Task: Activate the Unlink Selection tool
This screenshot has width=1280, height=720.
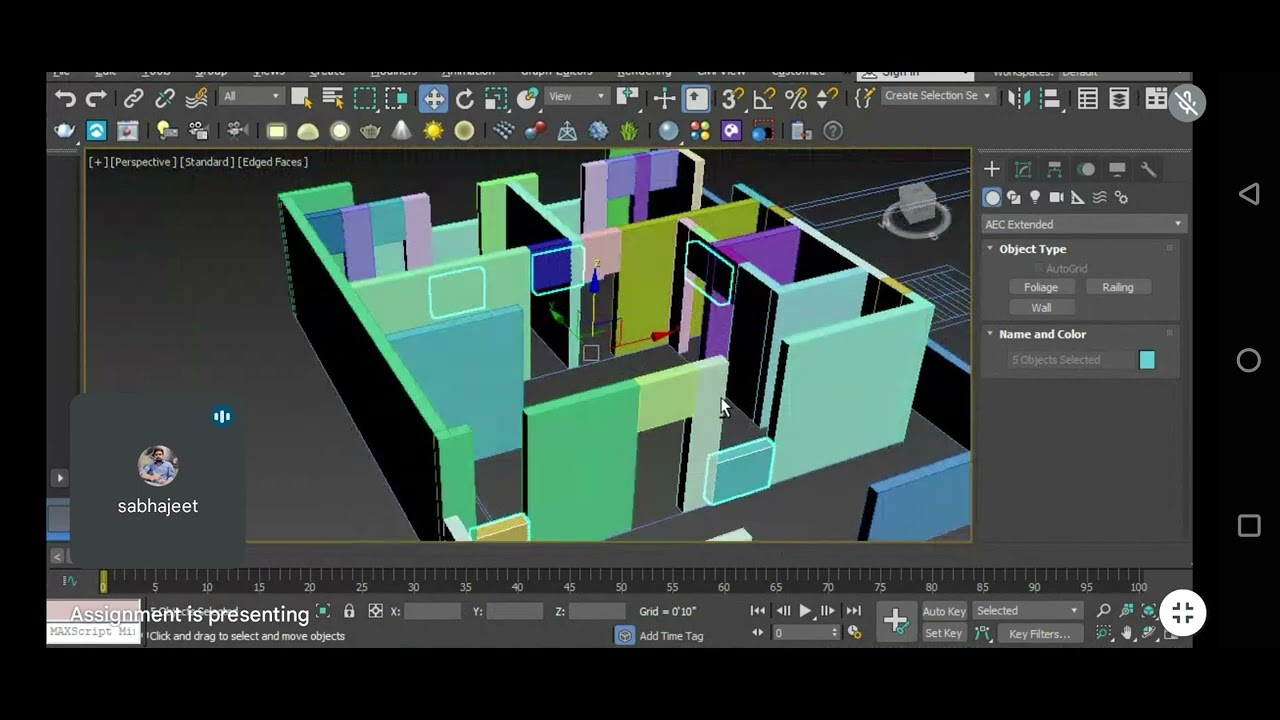Action: click(165, 98)
